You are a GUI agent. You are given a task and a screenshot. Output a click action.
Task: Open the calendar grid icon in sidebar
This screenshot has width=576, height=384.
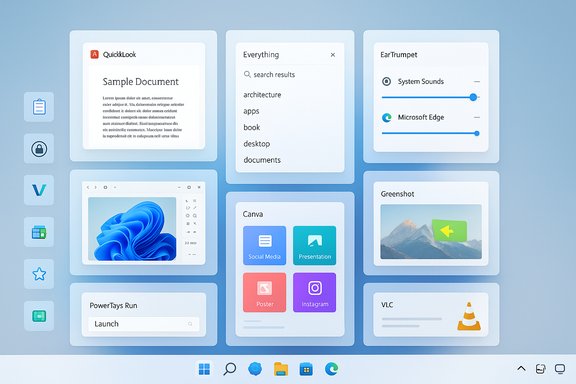coord(39,232)
